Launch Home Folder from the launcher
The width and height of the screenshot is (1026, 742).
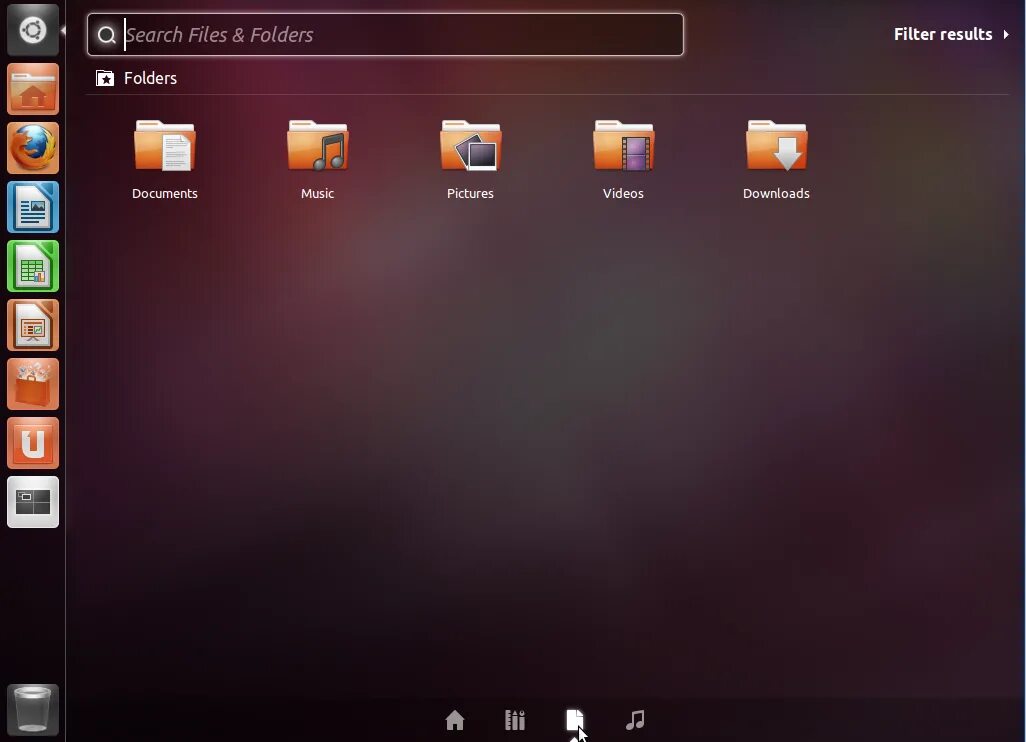[x=33, y=90]
